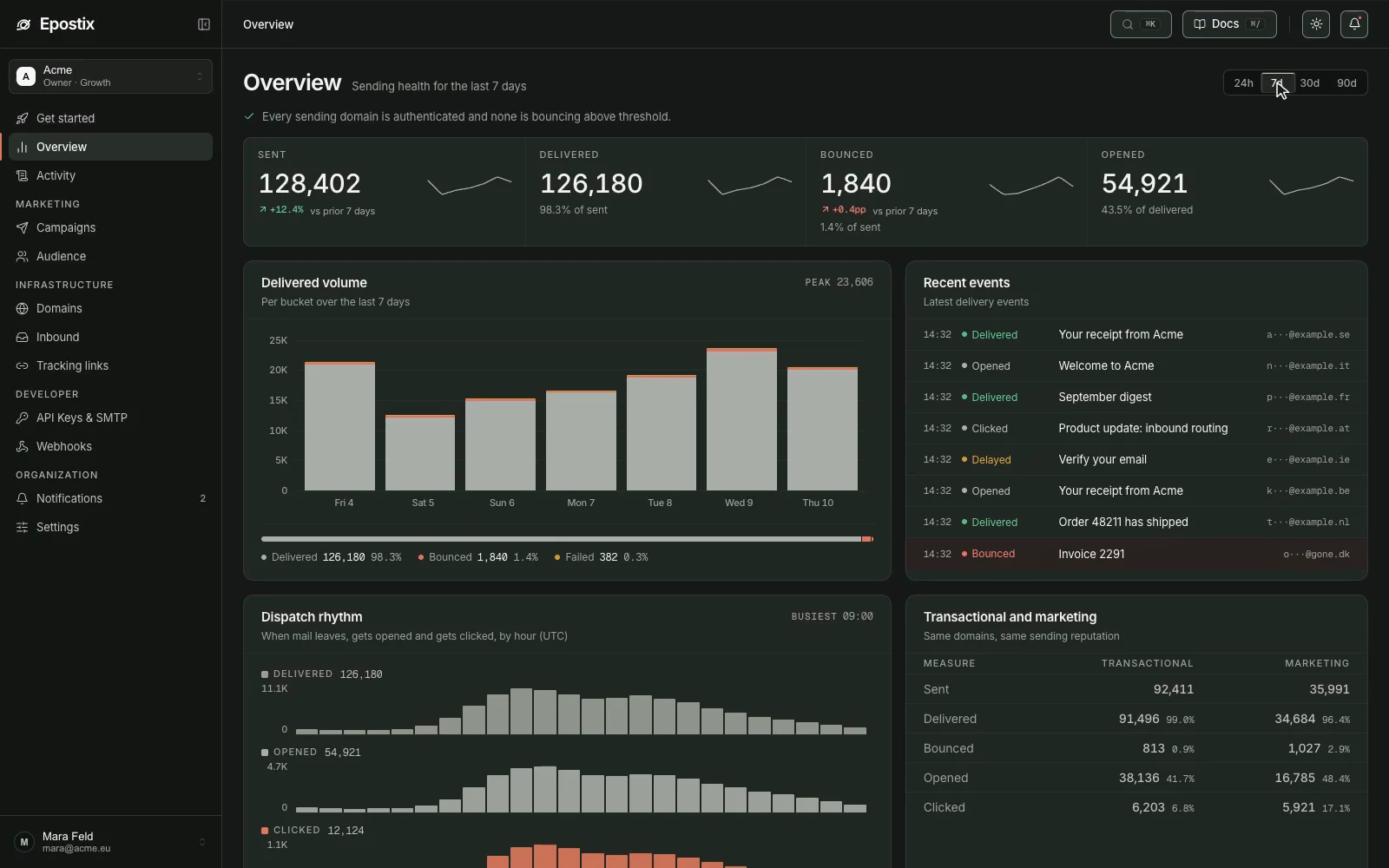This screenshot has width=1389, height=868.
Task: Click the API Keys key icon
Action: (23, 418)
